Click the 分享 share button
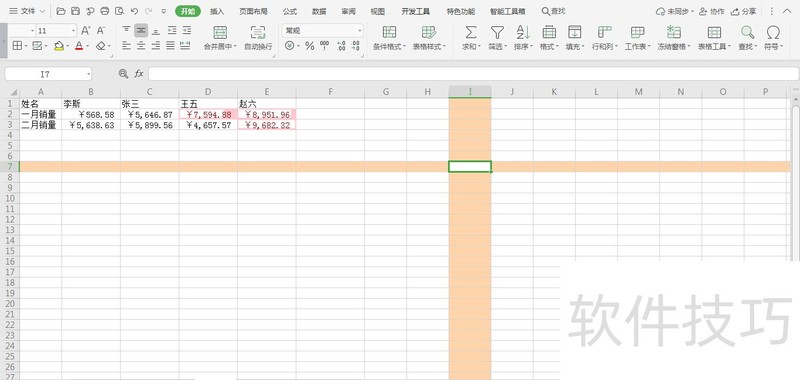Viewport: 800px width, 380px height. coord(744,11)
